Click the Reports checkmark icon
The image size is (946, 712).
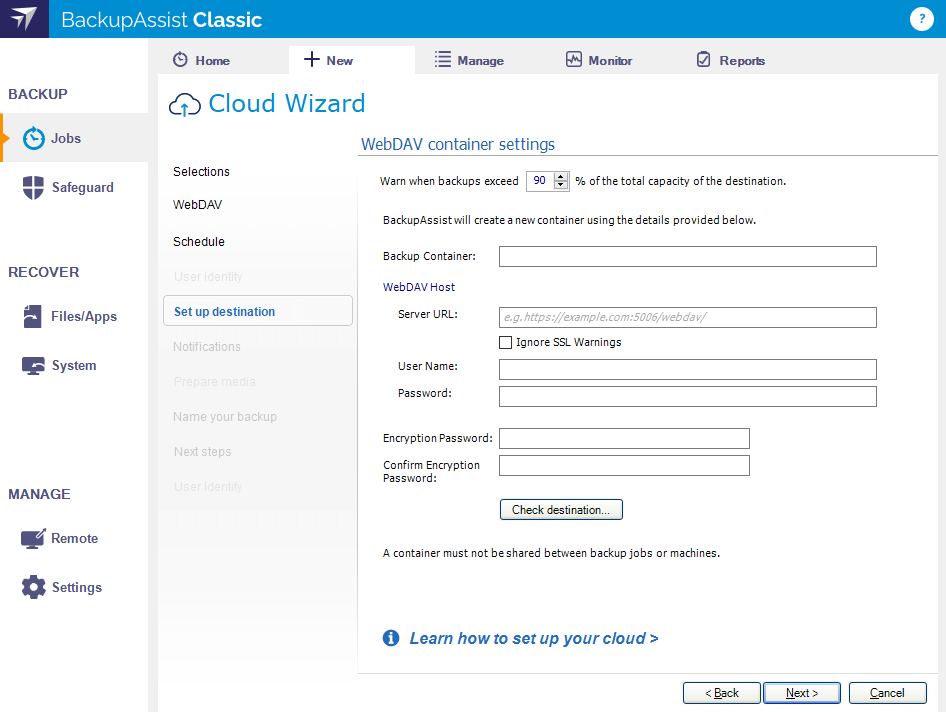point(703,59)
